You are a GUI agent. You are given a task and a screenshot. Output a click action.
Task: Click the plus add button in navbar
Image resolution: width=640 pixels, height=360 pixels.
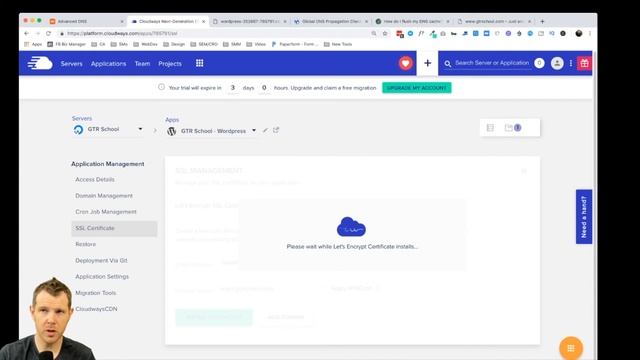click(x=427, y=63)
